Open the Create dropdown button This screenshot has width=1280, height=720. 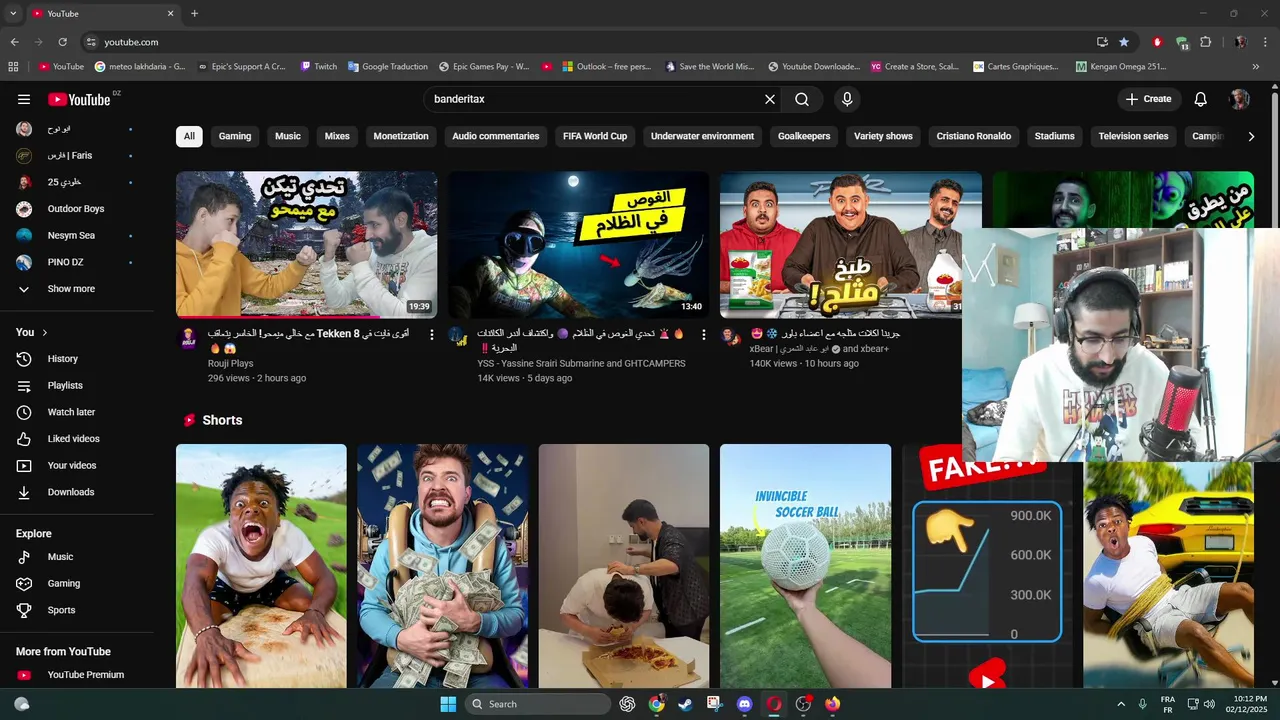pyautogui.click(x=1149, y=99)
